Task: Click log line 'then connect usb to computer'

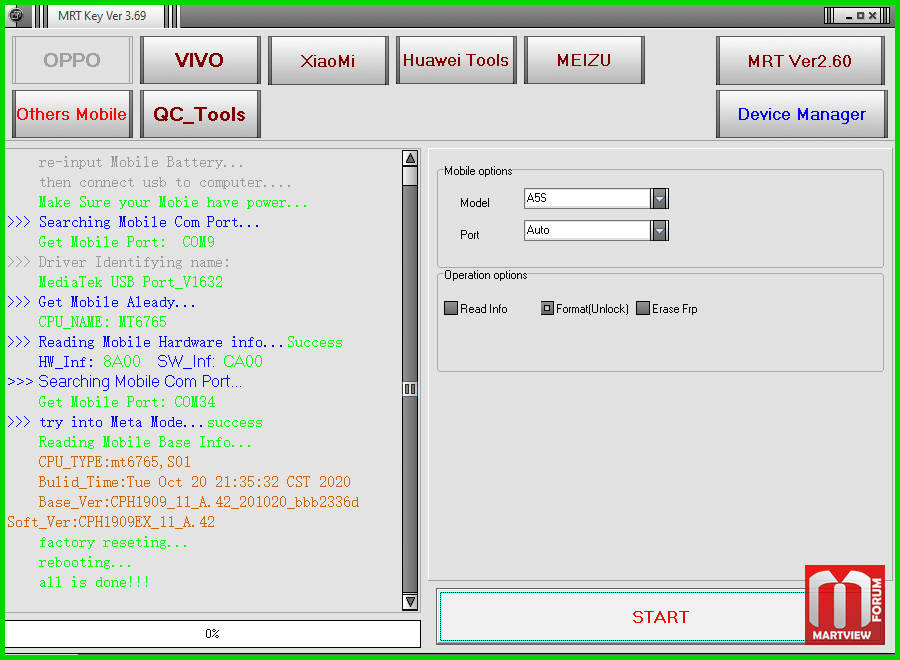Action: click(x=165, y=183)
